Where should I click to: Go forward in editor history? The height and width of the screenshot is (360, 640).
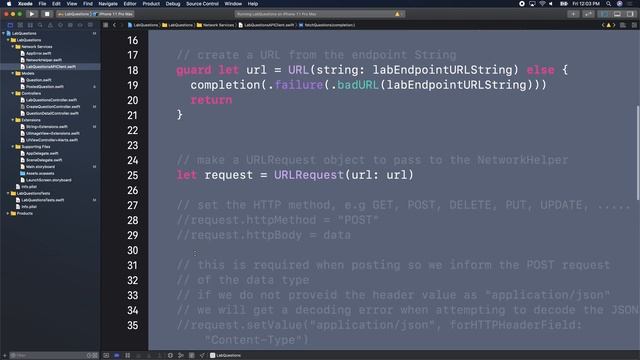(x=121, y=25)
